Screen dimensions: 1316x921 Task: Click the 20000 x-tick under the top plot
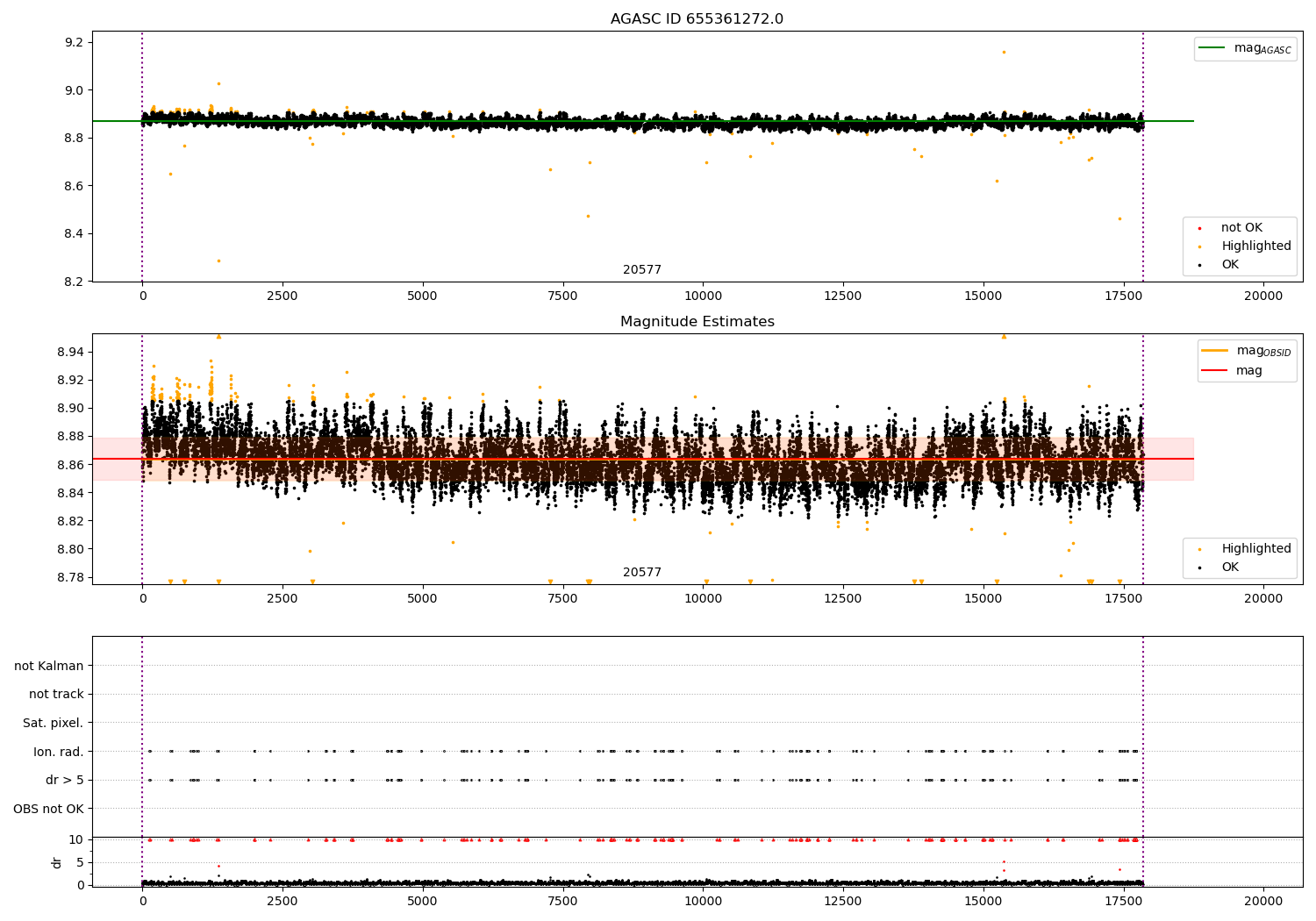click(x=1263, y=296)
